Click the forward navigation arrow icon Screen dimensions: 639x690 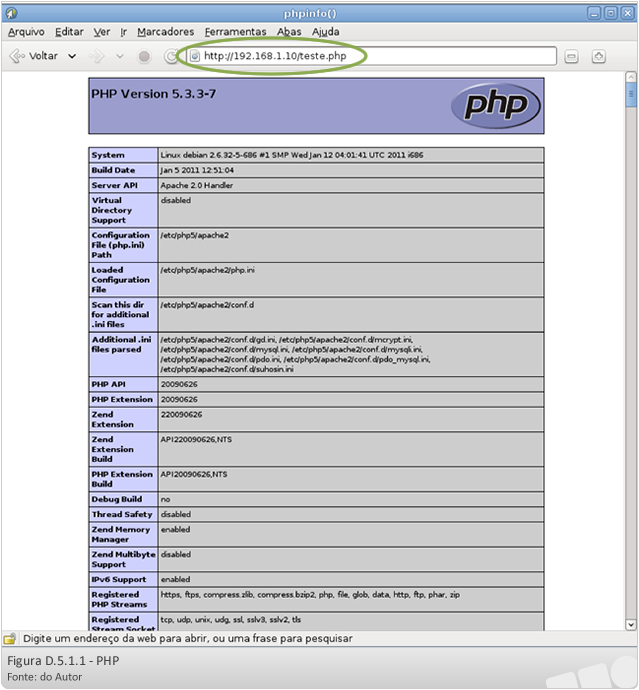(97, 56)
